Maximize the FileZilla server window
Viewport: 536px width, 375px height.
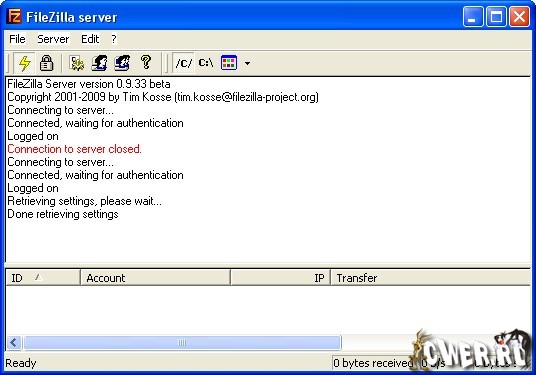coord(496,17)
